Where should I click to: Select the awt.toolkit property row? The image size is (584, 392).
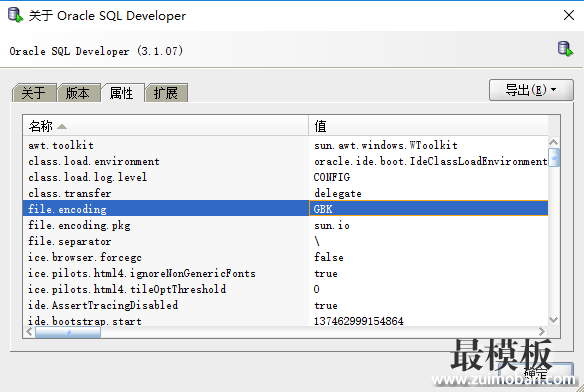coord(285,145)
